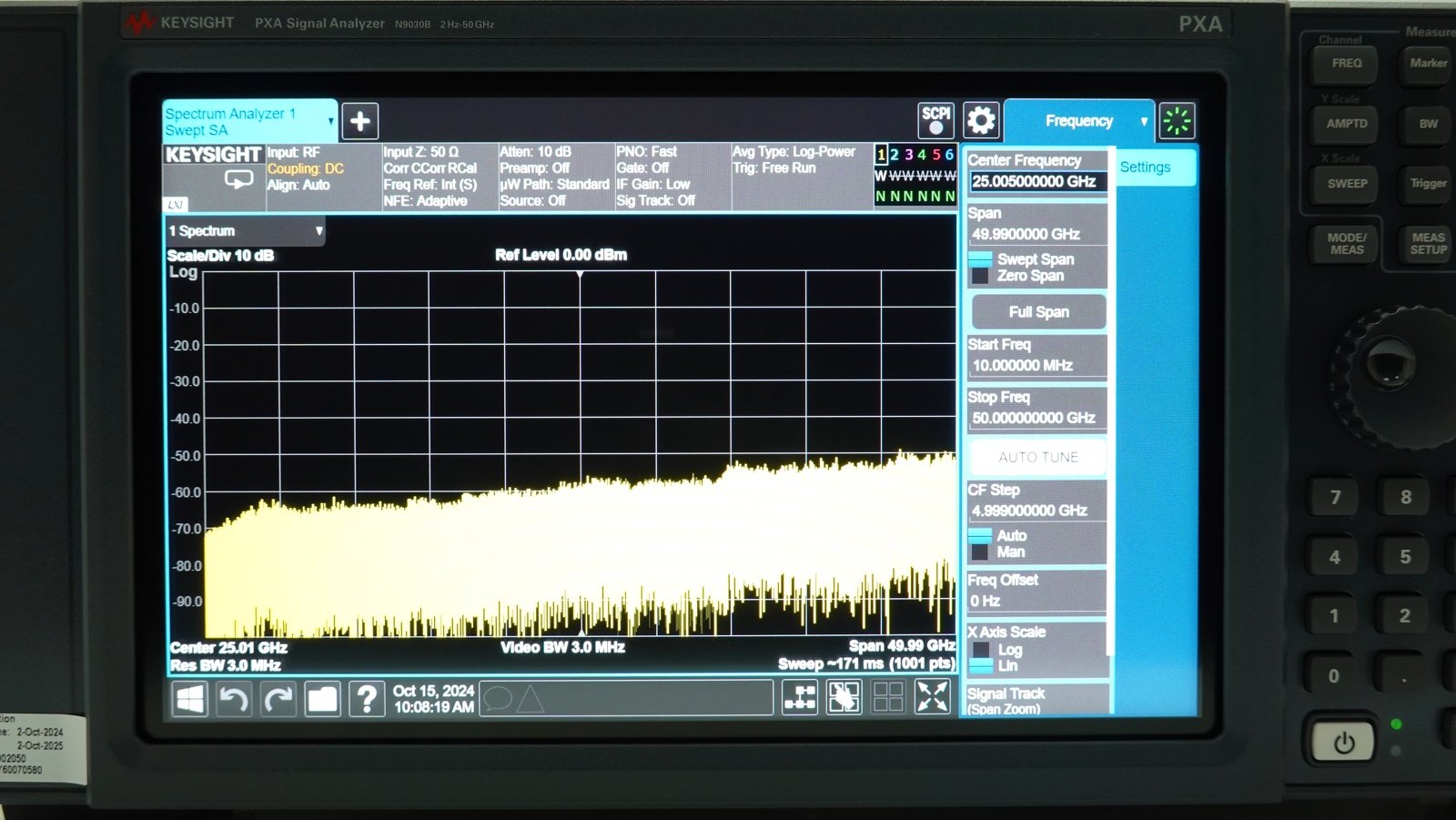Open the Avg Type Log-Power info section
The image size is (1456, 820).
click(x=801, y=177)
